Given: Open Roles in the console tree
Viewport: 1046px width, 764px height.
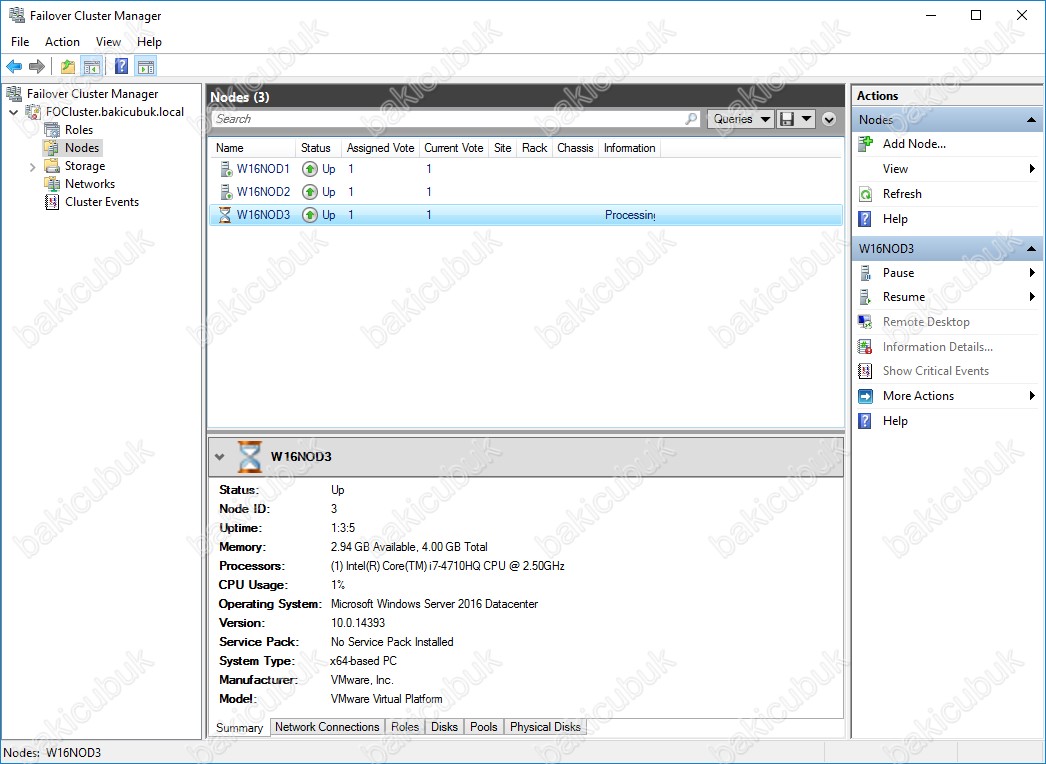Looking at the screenshot, I should click(x=79, y=130).
